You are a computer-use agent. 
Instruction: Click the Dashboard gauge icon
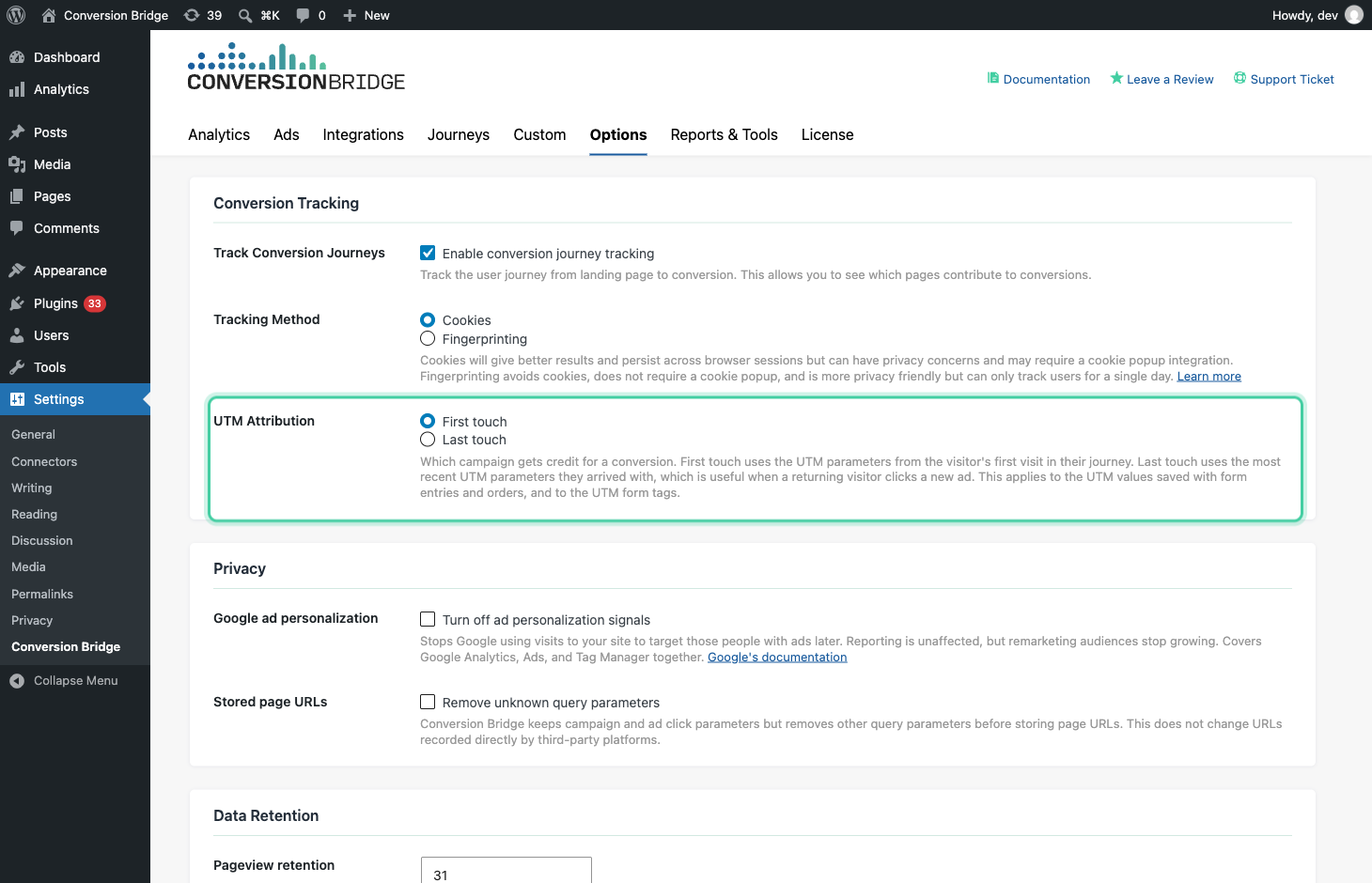point(17,57)
